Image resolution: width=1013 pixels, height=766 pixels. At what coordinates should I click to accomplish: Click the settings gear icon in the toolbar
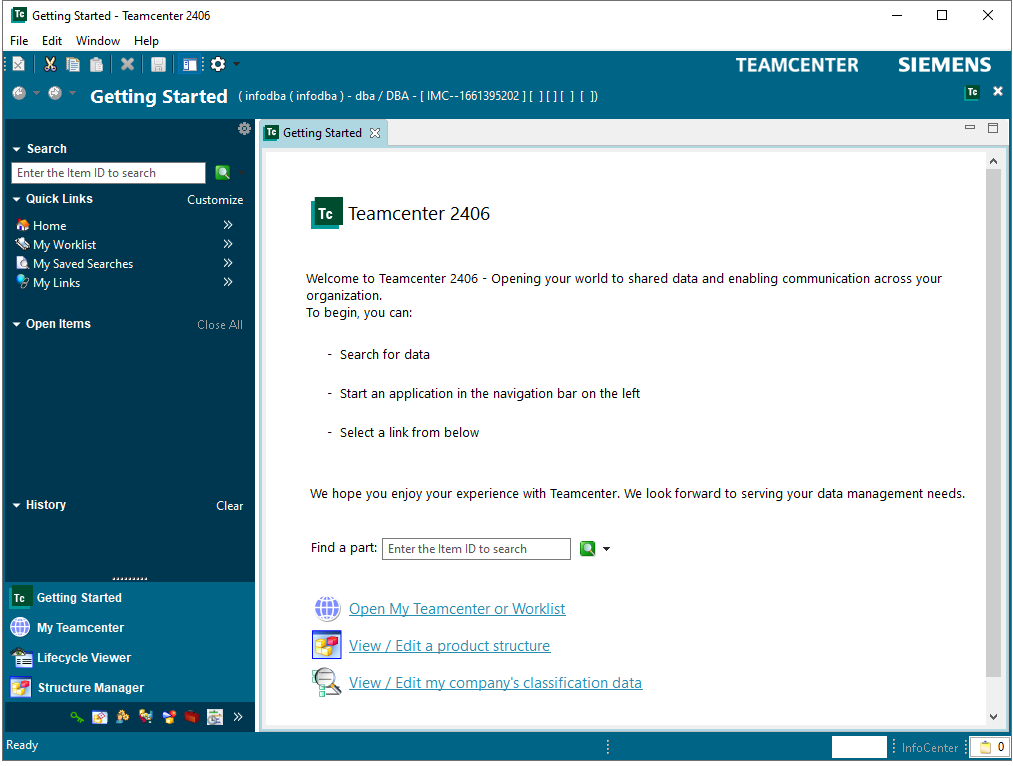pos(218,64)
